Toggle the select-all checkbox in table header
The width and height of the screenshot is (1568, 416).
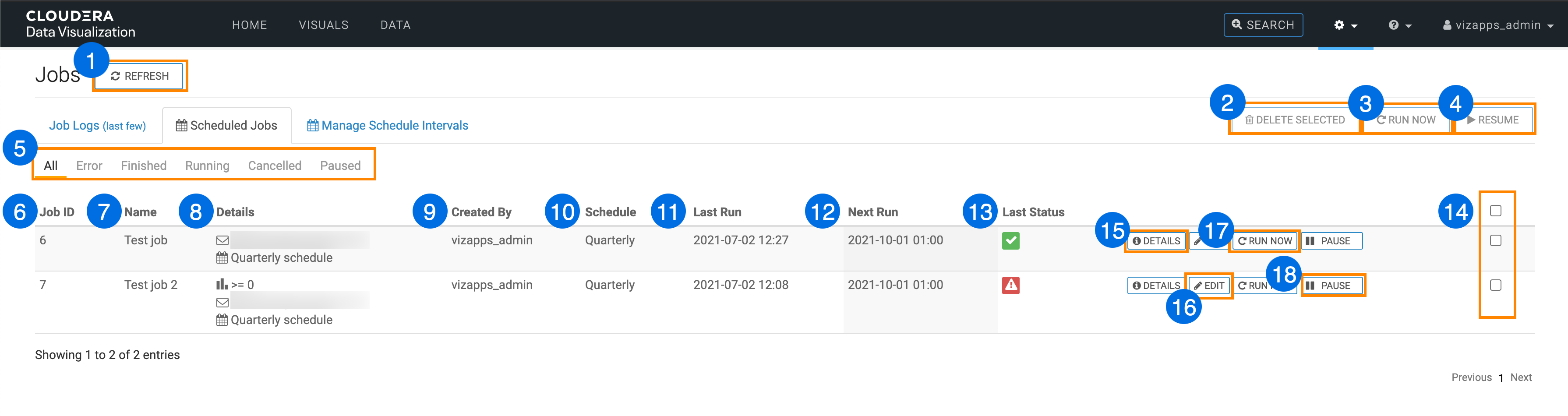1495,211
